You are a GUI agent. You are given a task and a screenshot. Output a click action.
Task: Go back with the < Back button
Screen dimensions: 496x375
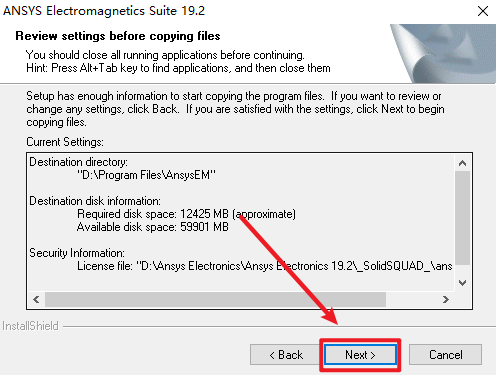coord(286,355)
